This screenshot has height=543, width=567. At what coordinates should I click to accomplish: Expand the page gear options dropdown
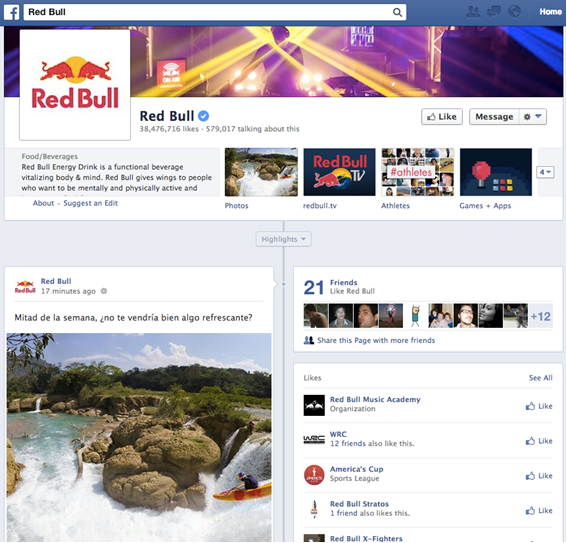point(533,117)
